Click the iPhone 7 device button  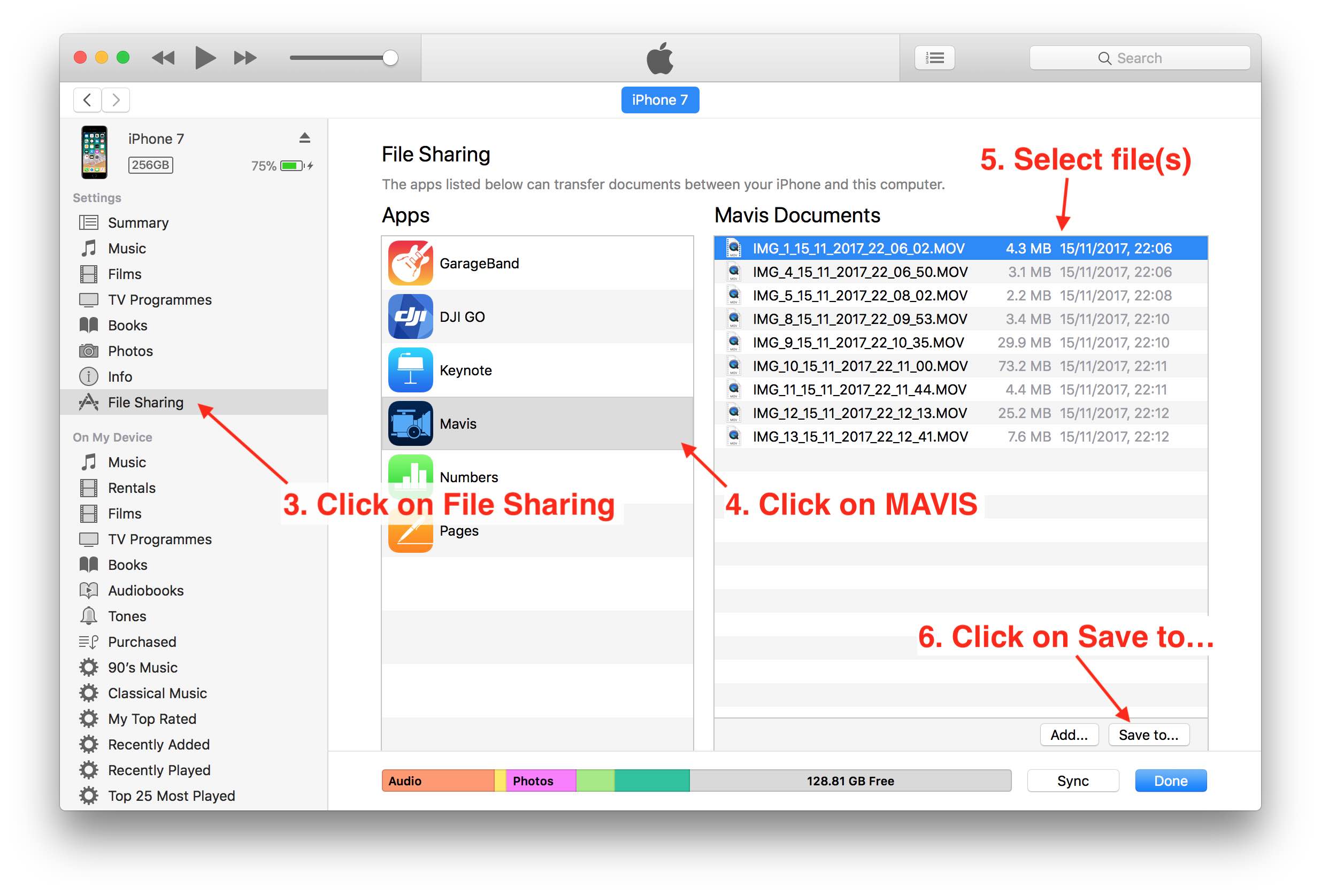660,100
